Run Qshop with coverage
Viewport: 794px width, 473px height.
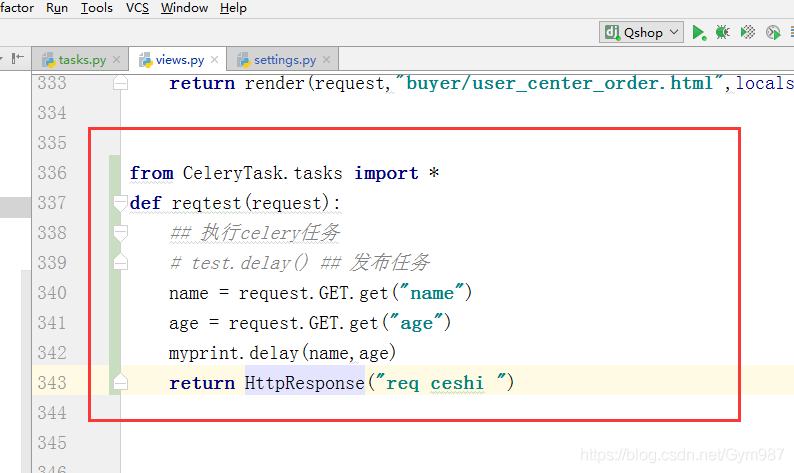pyautogui.click(x=747, y=32)
